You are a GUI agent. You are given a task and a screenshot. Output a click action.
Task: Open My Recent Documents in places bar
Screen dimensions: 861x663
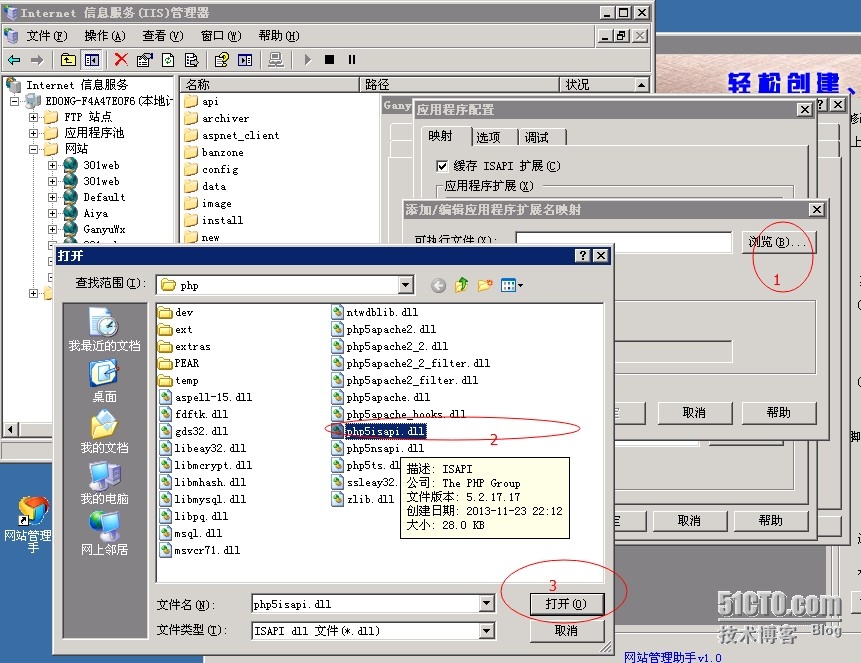(x=104, y=329)
